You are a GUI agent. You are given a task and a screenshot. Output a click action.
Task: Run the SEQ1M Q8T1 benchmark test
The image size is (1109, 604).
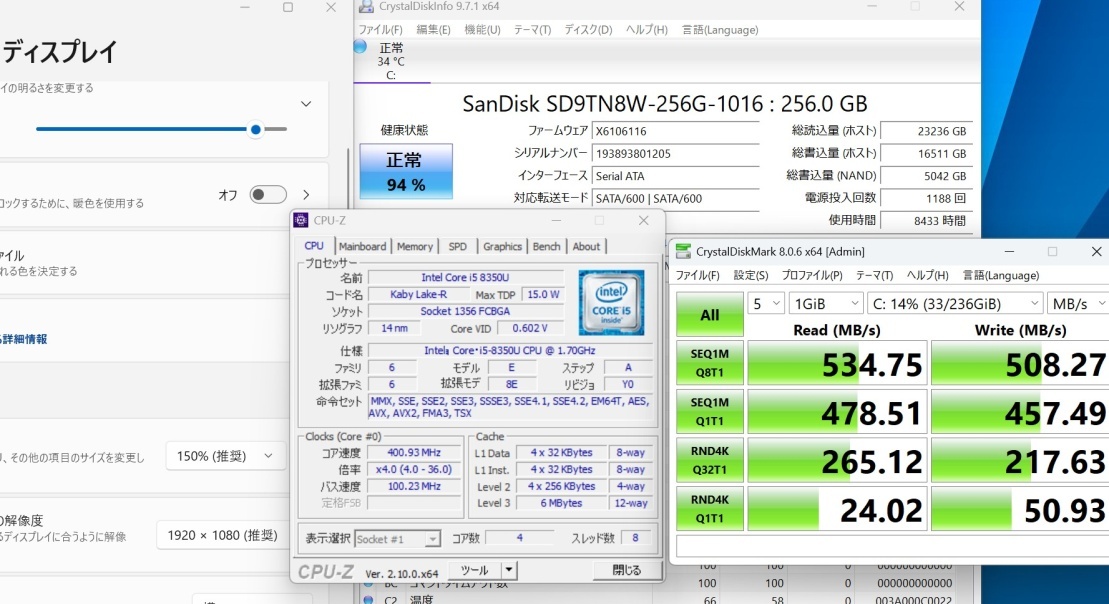pos(709,363)
